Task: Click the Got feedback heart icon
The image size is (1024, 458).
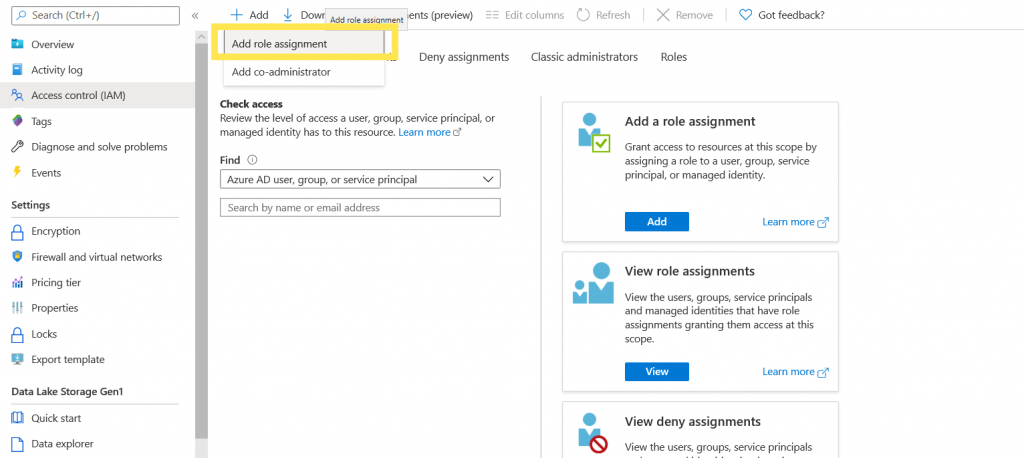Action: click(745, 14)
